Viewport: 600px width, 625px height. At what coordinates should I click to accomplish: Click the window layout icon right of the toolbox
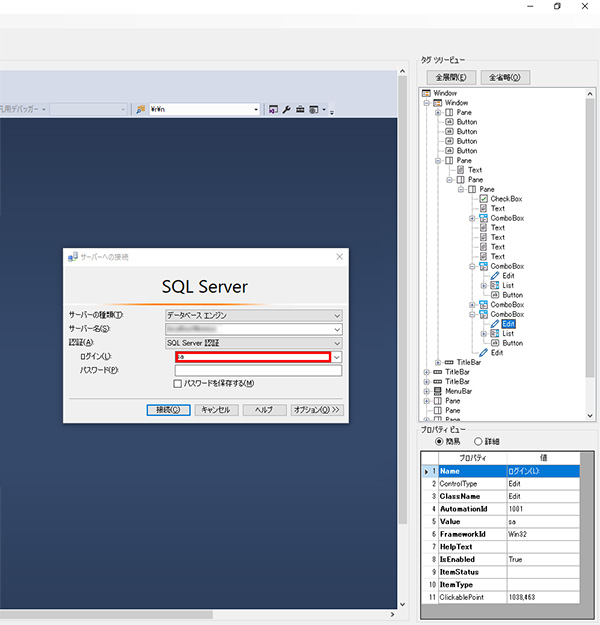(314, 109)
